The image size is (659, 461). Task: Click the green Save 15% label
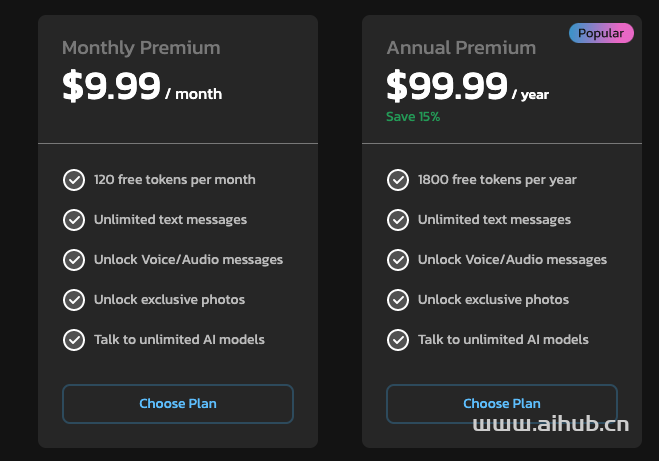413,117
